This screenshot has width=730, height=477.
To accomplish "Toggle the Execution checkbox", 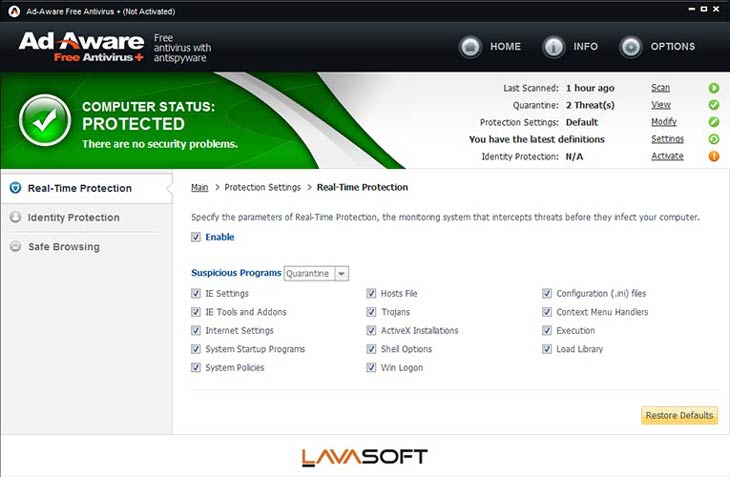I will tap(547, 331).
